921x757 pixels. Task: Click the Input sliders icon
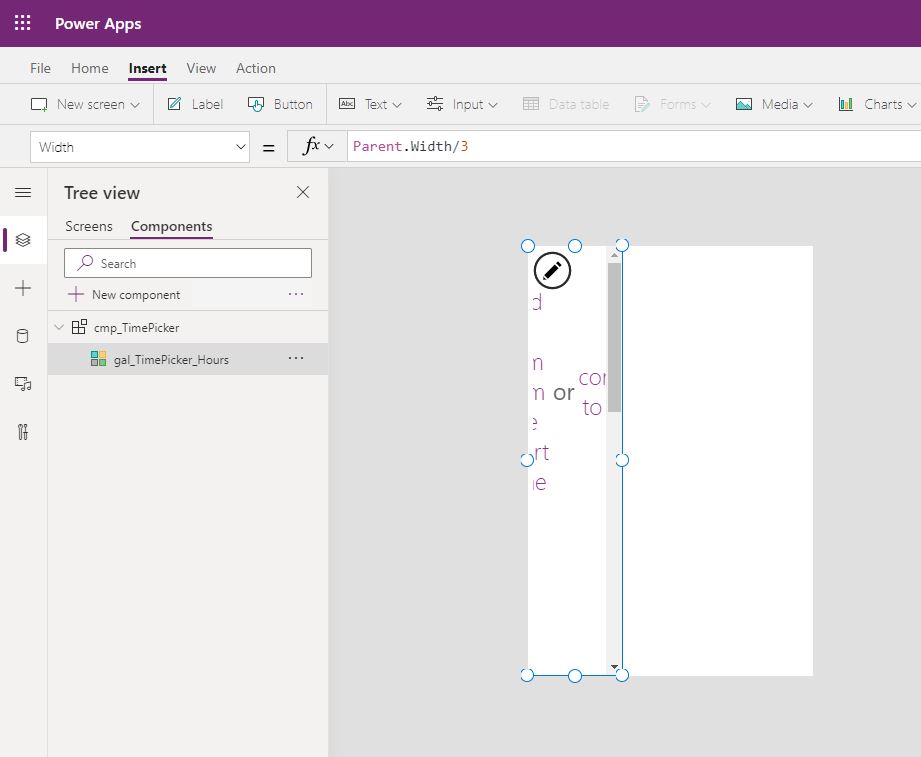click(x=435, y=104)
